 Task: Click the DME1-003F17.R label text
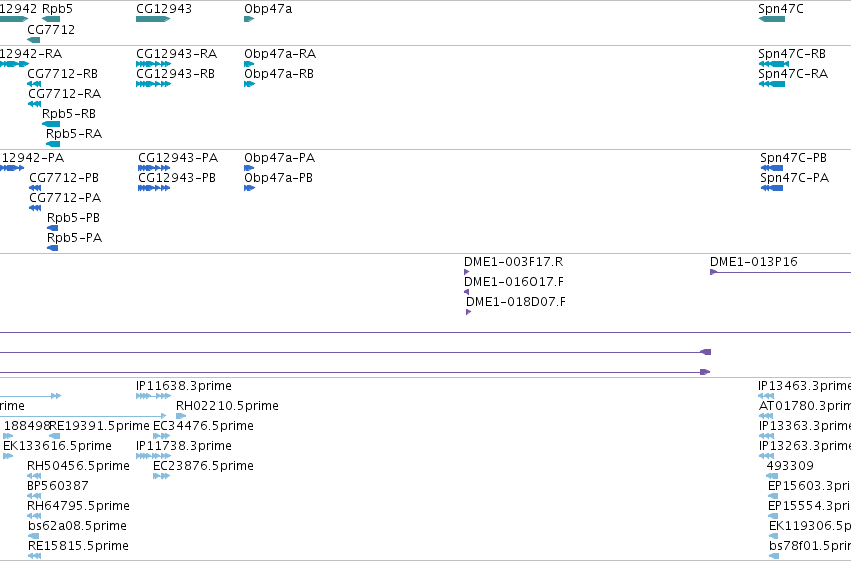click(x=514, y=262)
